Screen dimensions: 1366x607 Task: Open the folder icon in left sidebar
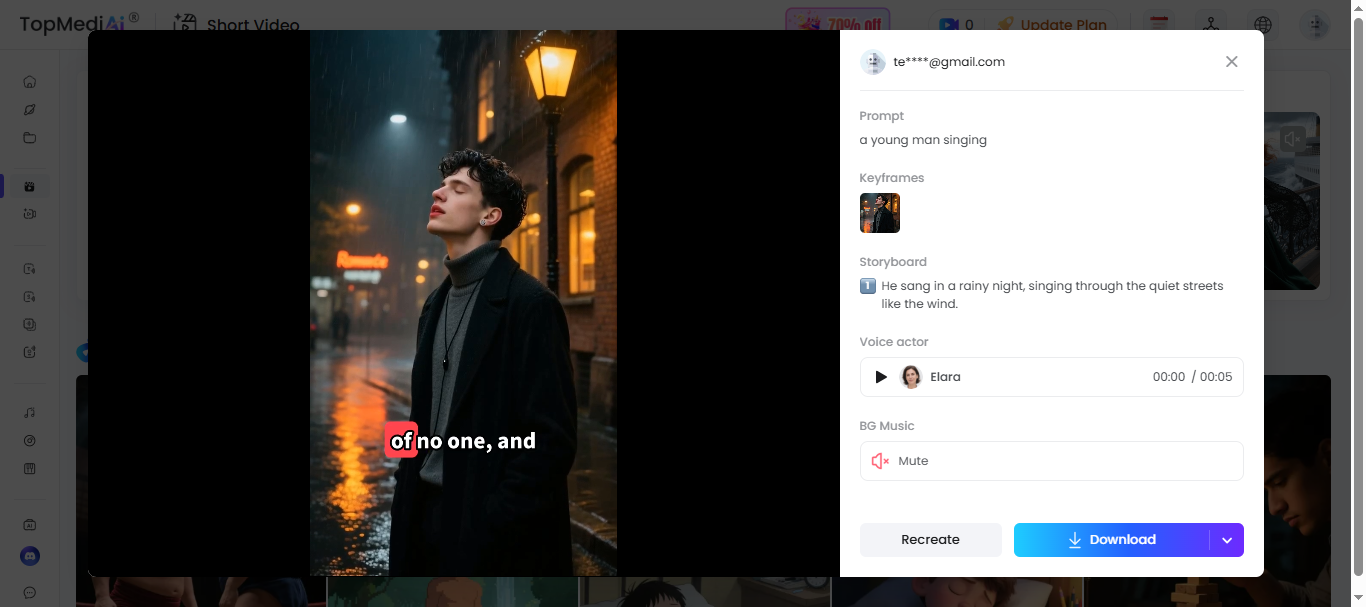click(30, 138)
